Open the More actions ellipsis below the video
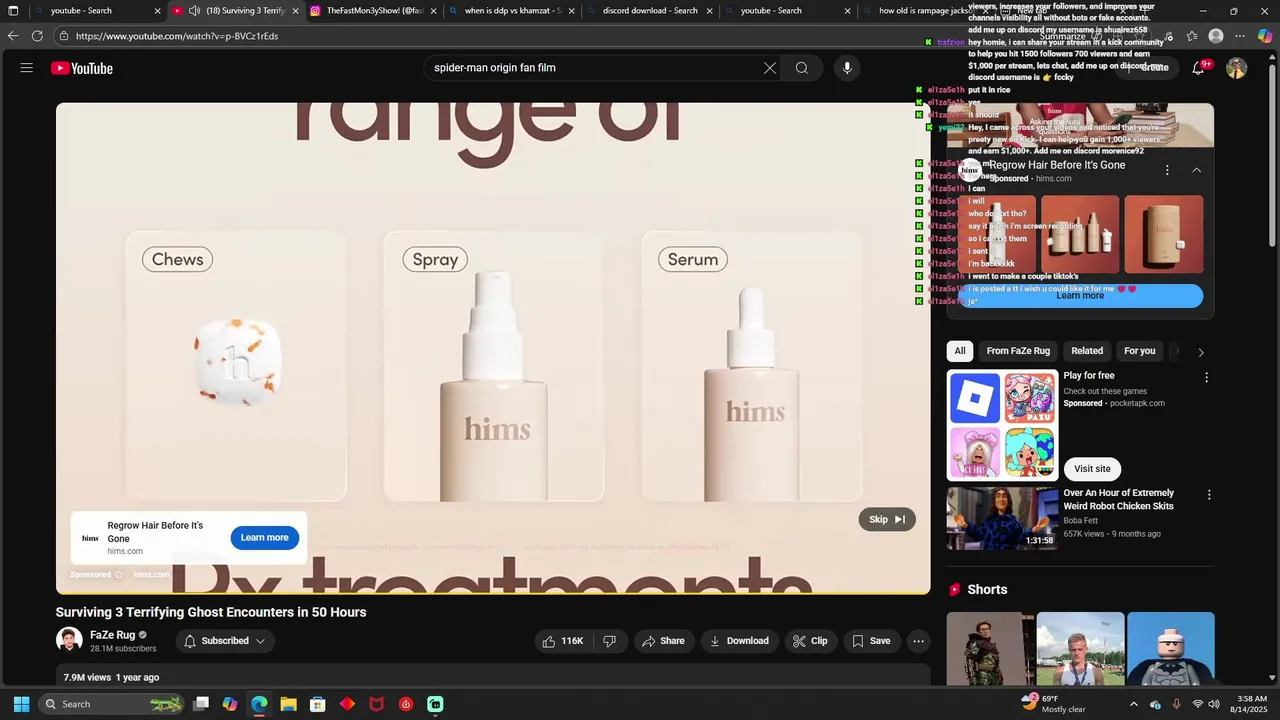 pos(918,641)
